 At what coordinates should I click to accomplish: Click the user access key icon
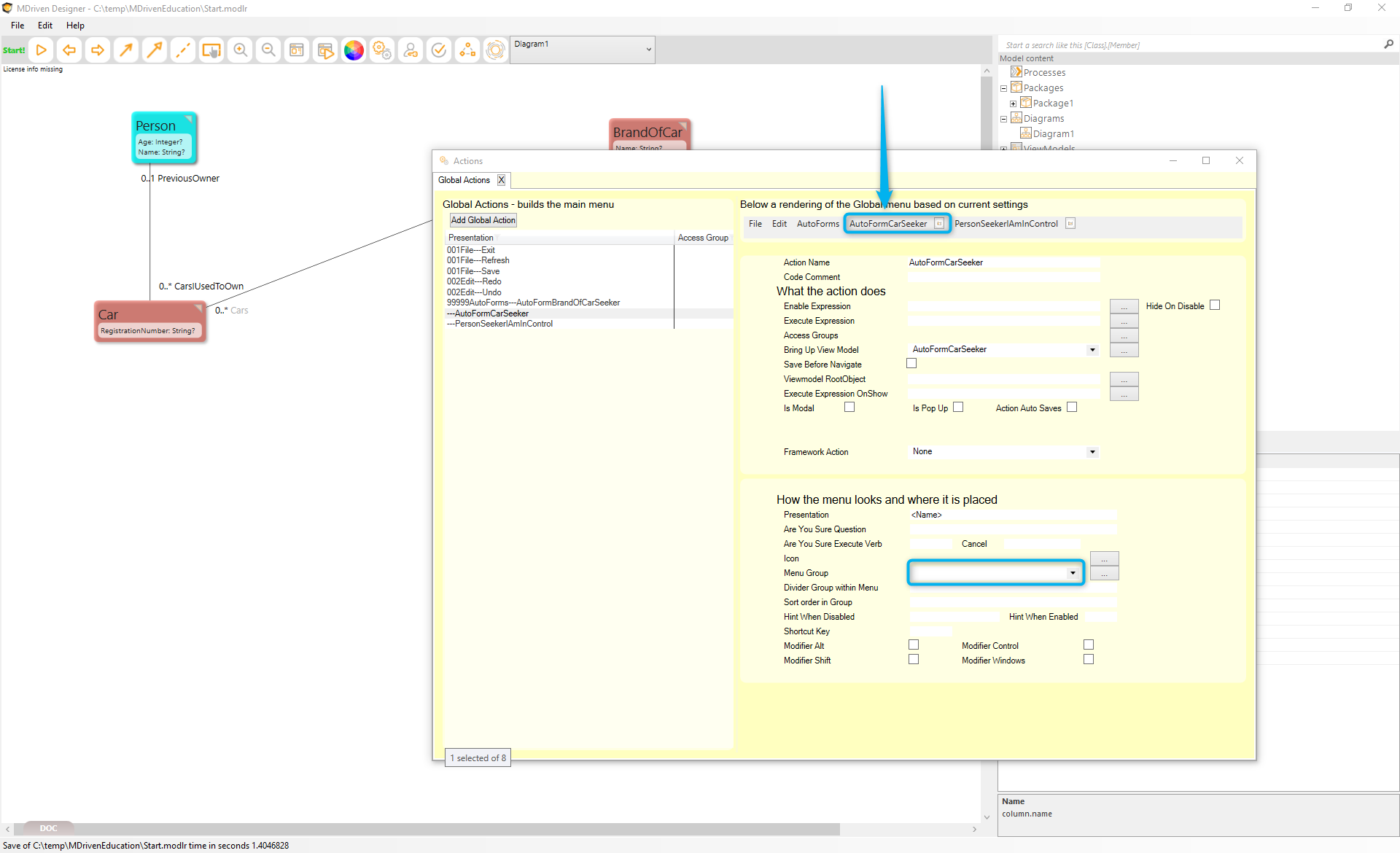click(411, 50)
